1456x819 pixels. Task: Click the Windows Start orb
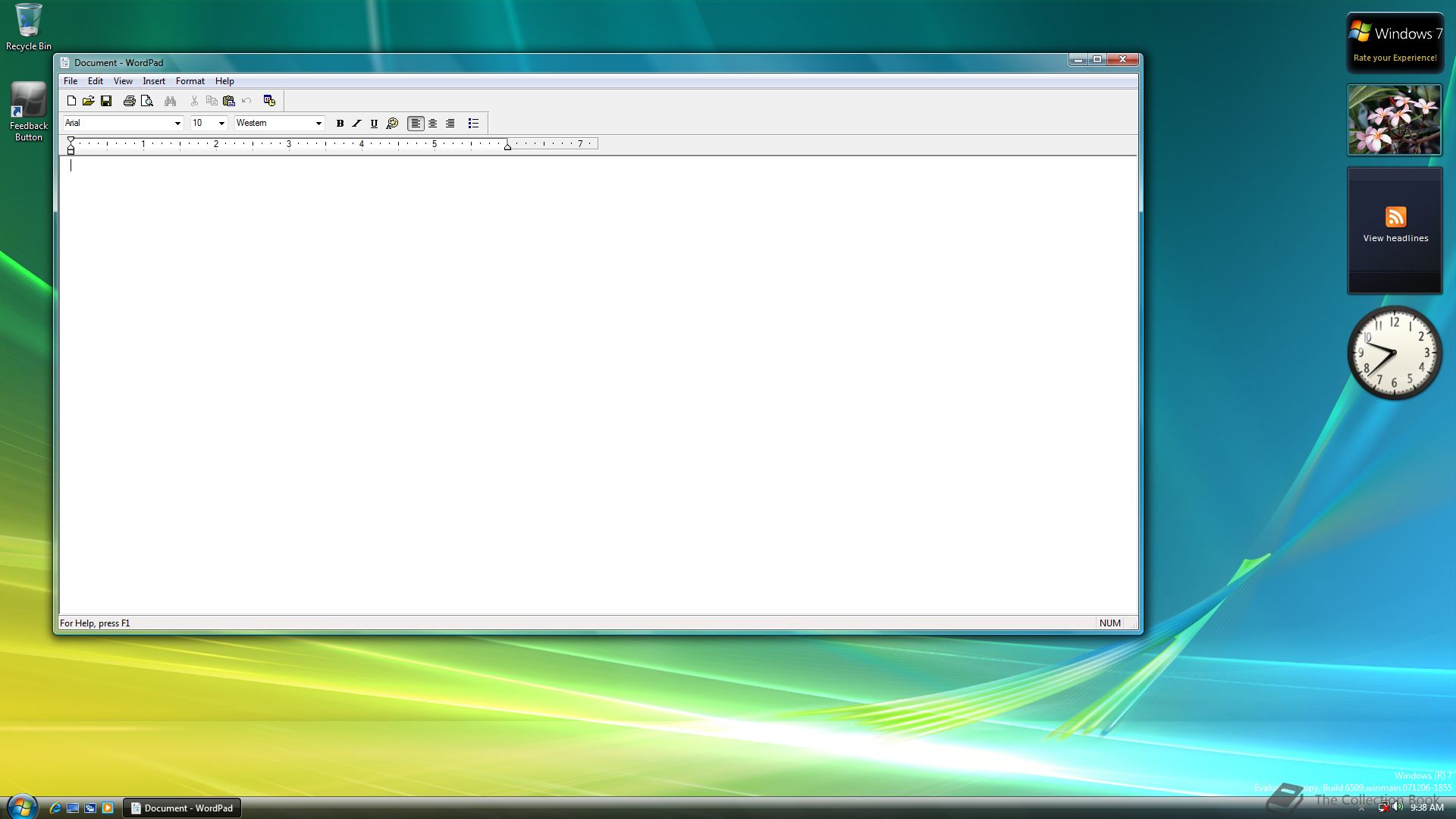pos(22,807)
